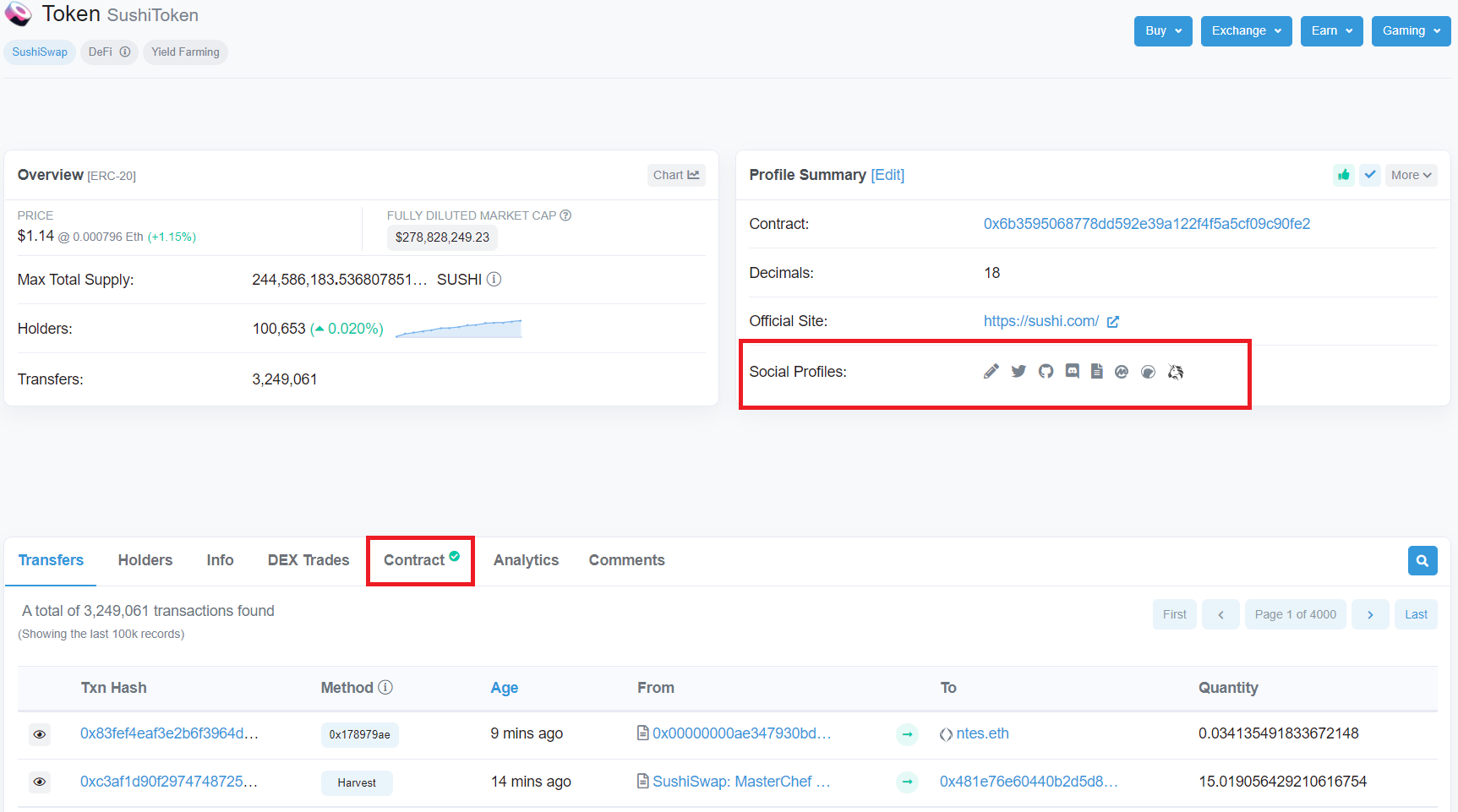Open SushiSwap: MasterChef sender link

(x=741, y=782)
